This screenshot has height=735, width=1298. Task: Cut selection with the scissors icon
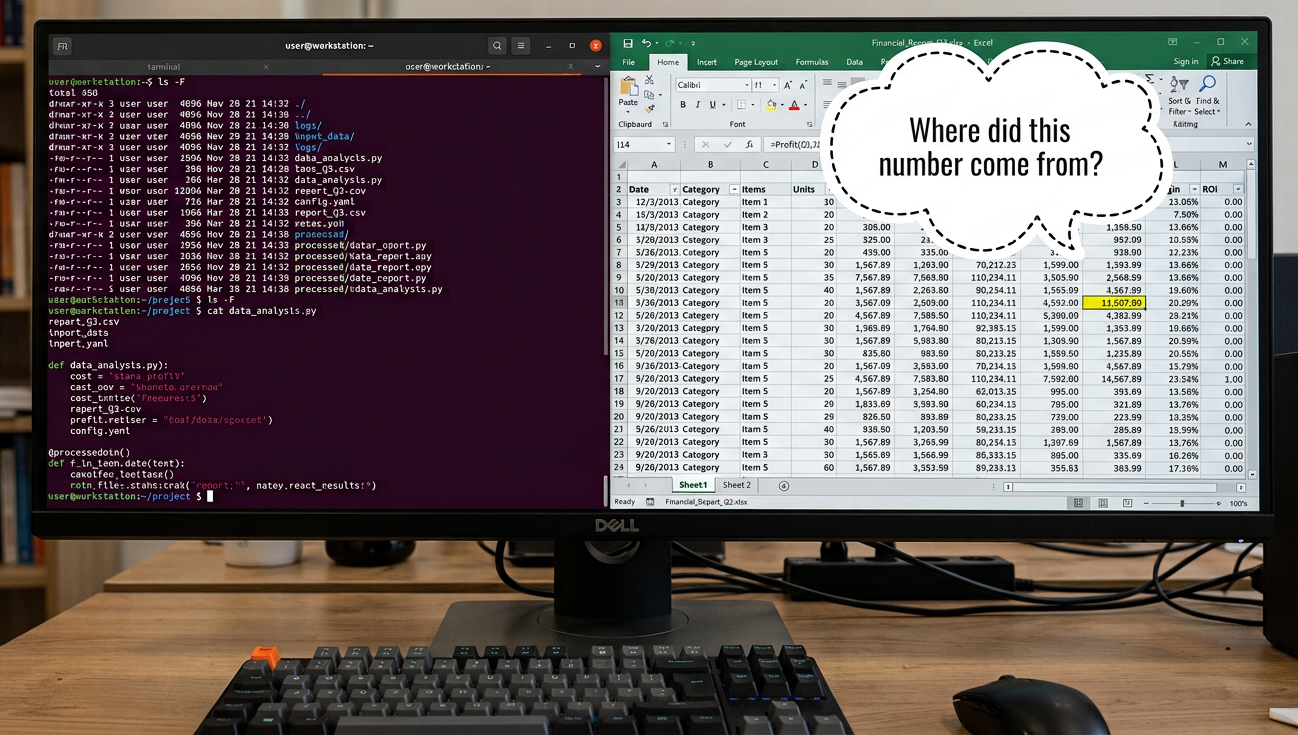tap(649, 79)
